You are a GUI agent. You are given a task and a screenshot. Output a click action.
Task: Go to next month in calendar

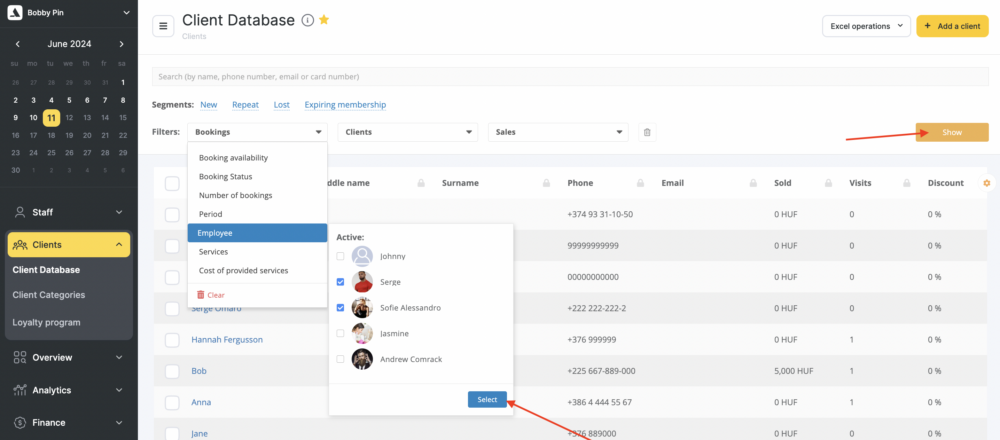tap(121, 44)
